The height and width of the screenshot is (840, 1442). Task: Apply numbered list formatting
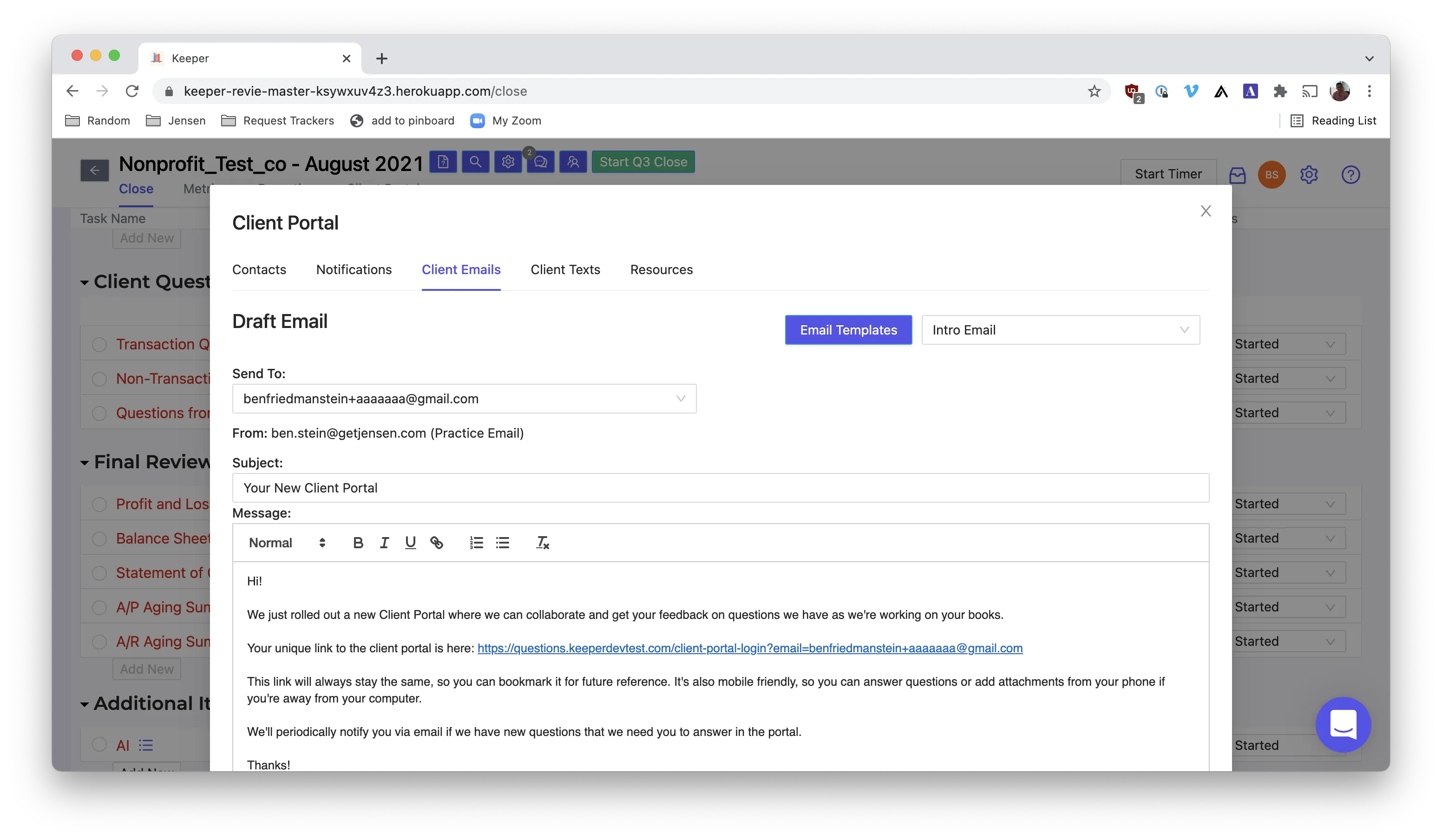tap(476, 543)
